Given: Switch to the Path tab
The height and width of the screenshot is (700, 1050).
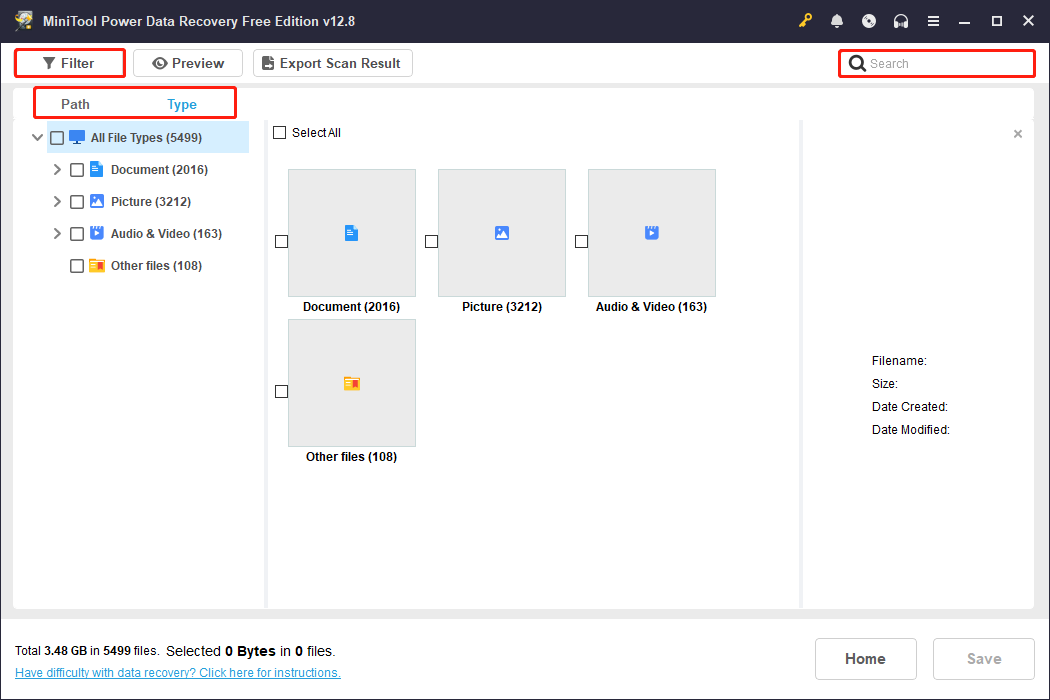Looking at the screenshot, I should pyautogui.click(x=74, y=103).
